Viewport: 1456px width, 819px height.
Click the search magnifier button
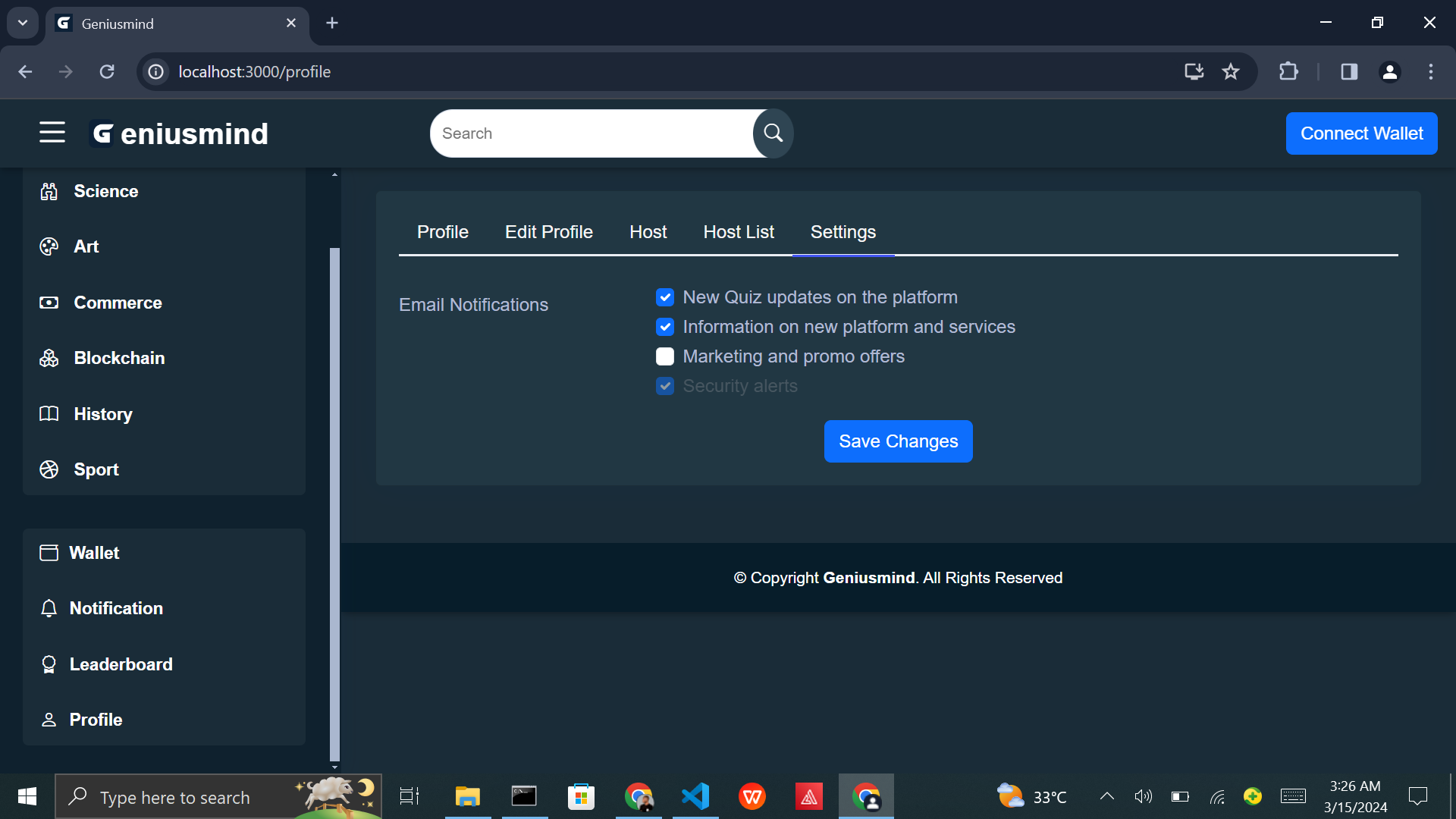click(x=773, y=133)
